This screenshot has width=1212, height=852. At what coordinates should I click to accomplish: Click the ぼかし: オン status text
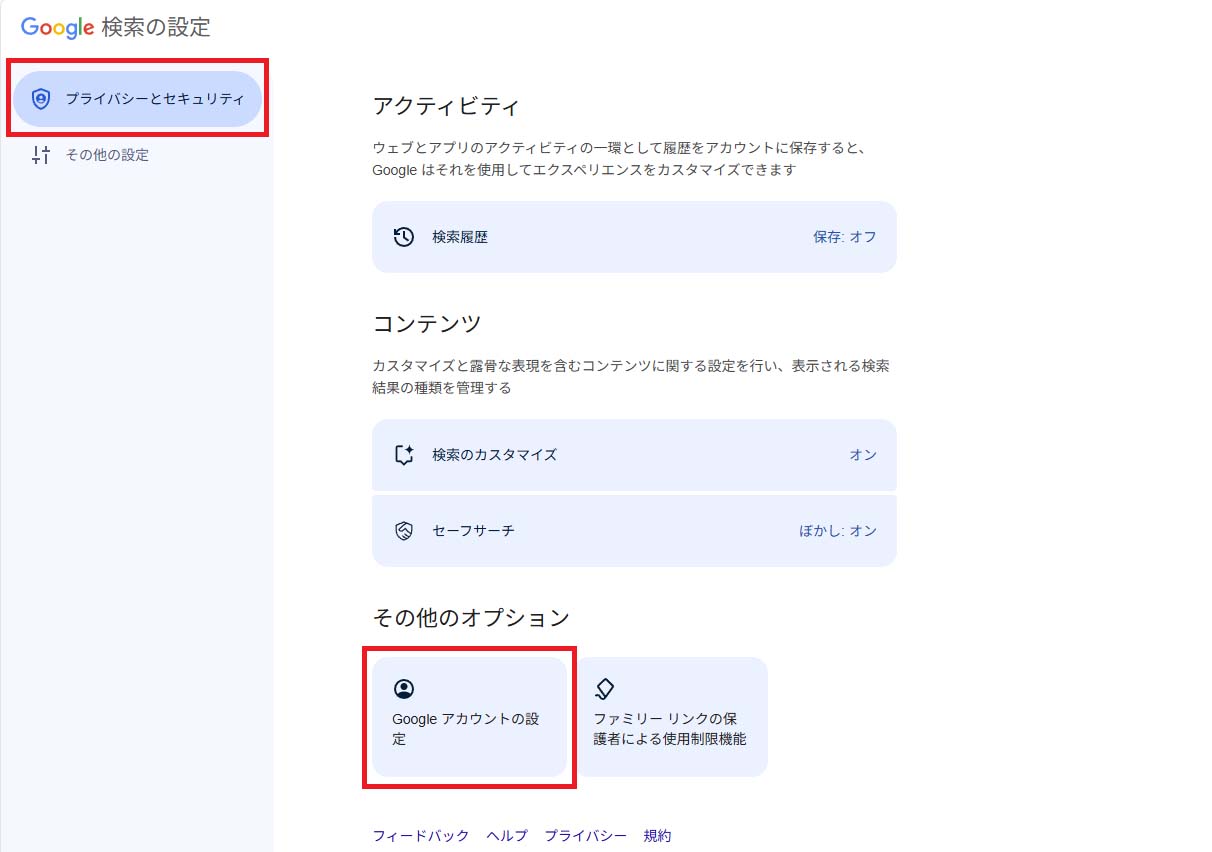click(x=838, y=531)
